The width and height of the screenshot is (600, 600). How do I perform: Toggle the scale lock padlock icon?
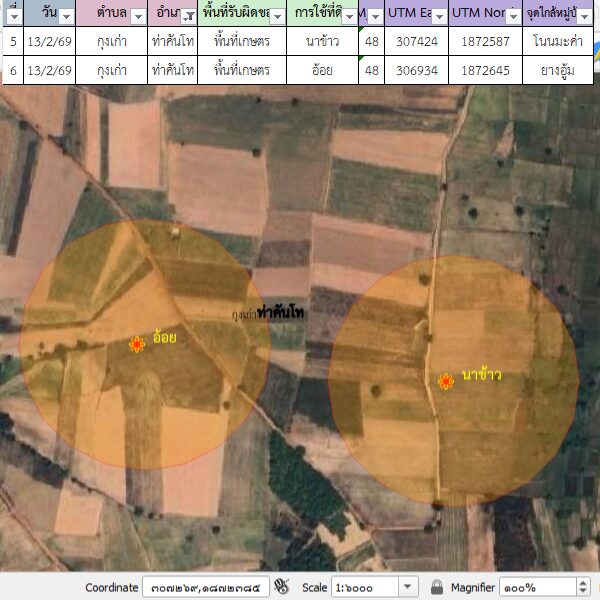pos(436,587)
